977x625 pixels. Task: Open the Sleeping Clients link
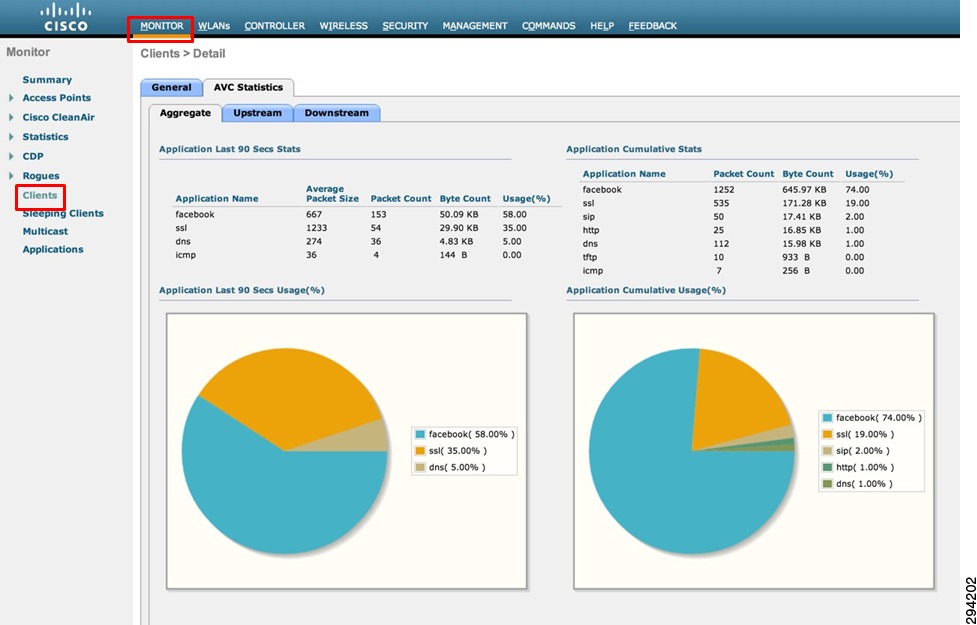[x=63, y=213]
